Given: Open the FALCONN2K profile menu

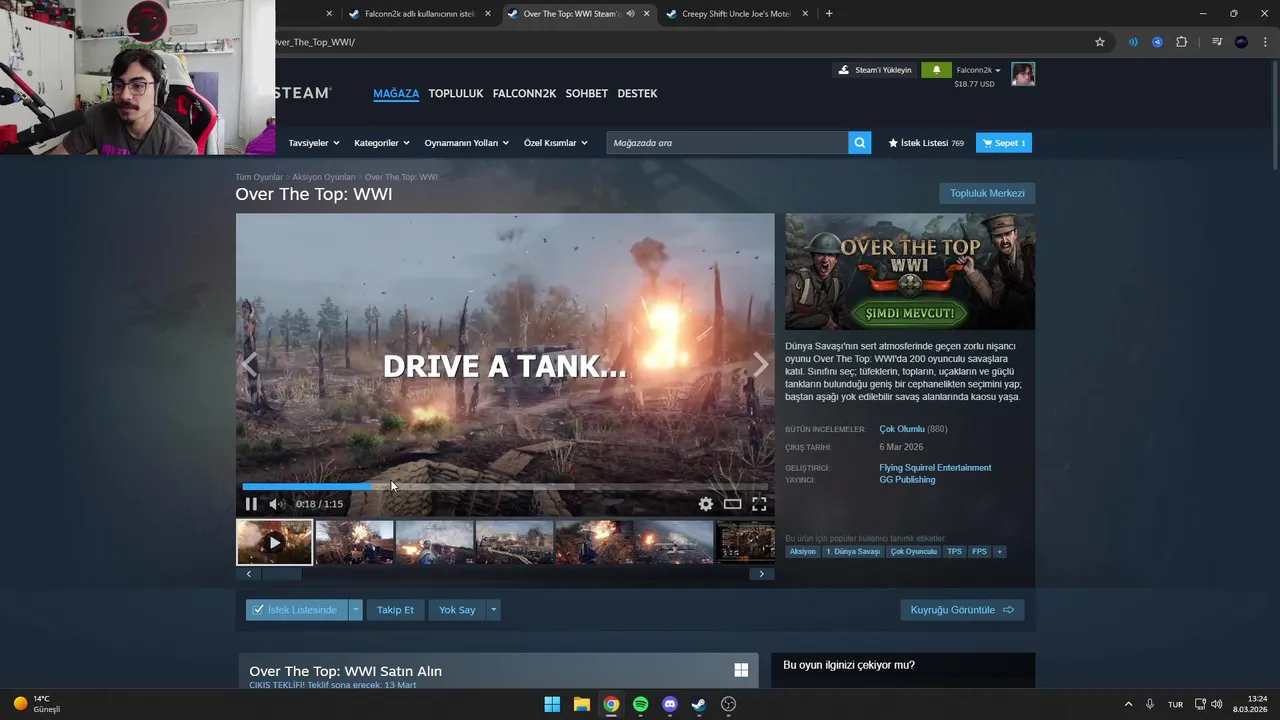Looking at the screenshot, I should coord(524,93).
